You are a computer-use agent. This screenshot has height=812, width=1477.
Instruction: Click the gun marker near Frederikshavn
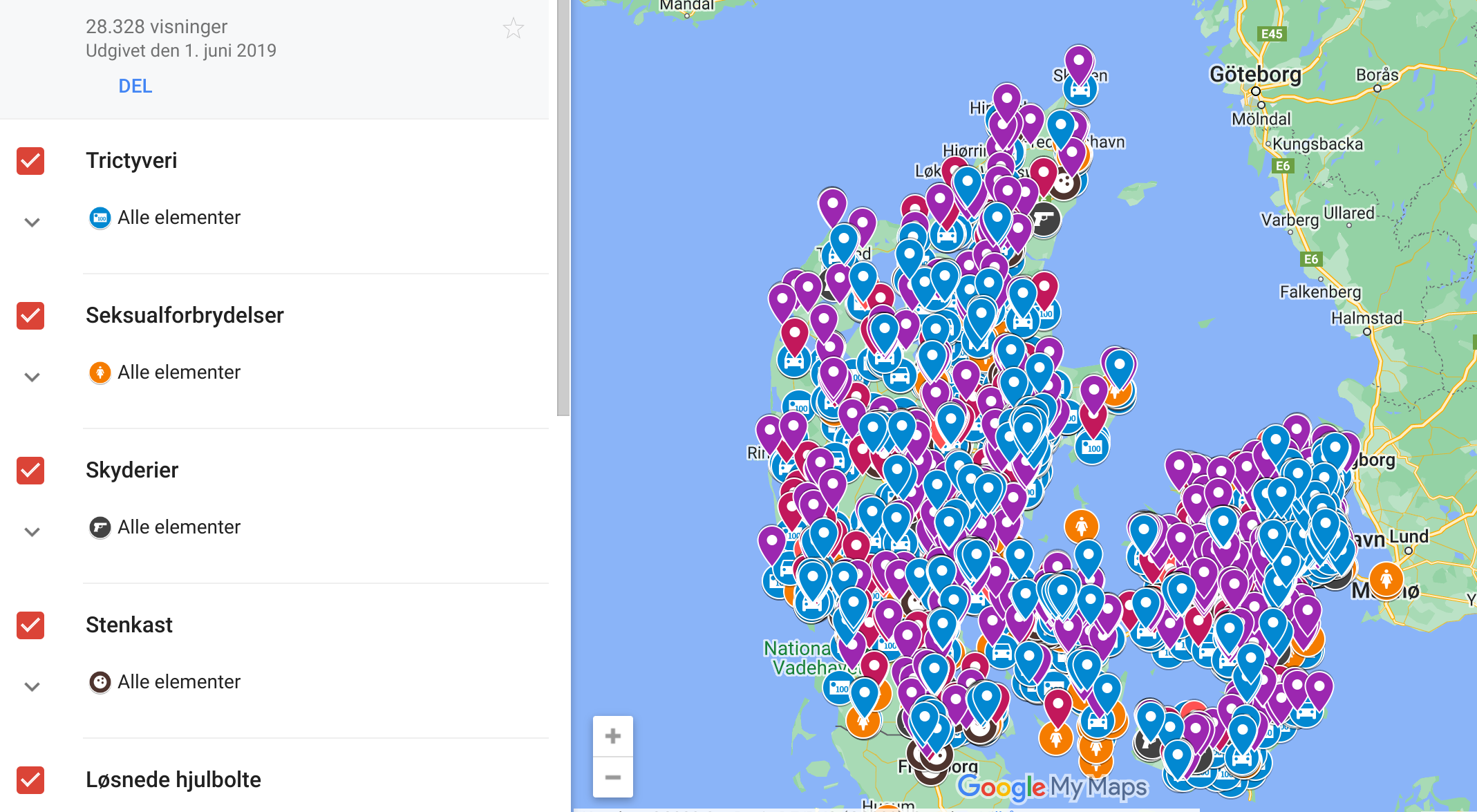[1044, 220]
